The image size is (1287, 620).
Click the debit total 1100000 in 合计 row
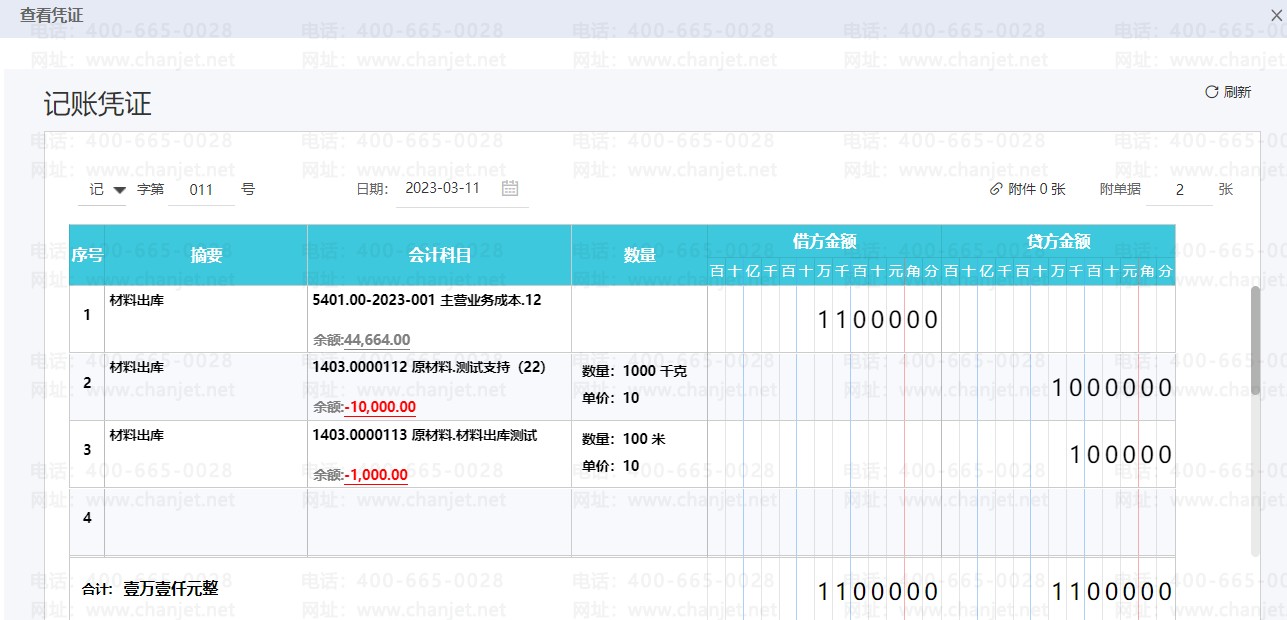878,591
